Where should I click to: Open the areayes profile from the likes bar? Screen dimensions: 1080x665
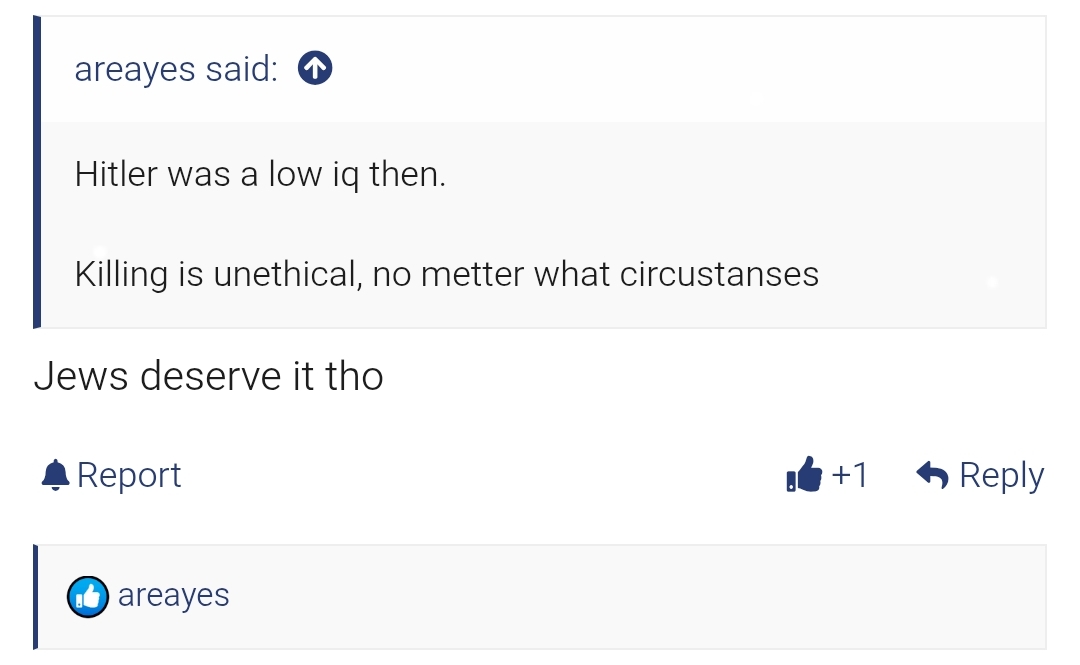(174, 595)
